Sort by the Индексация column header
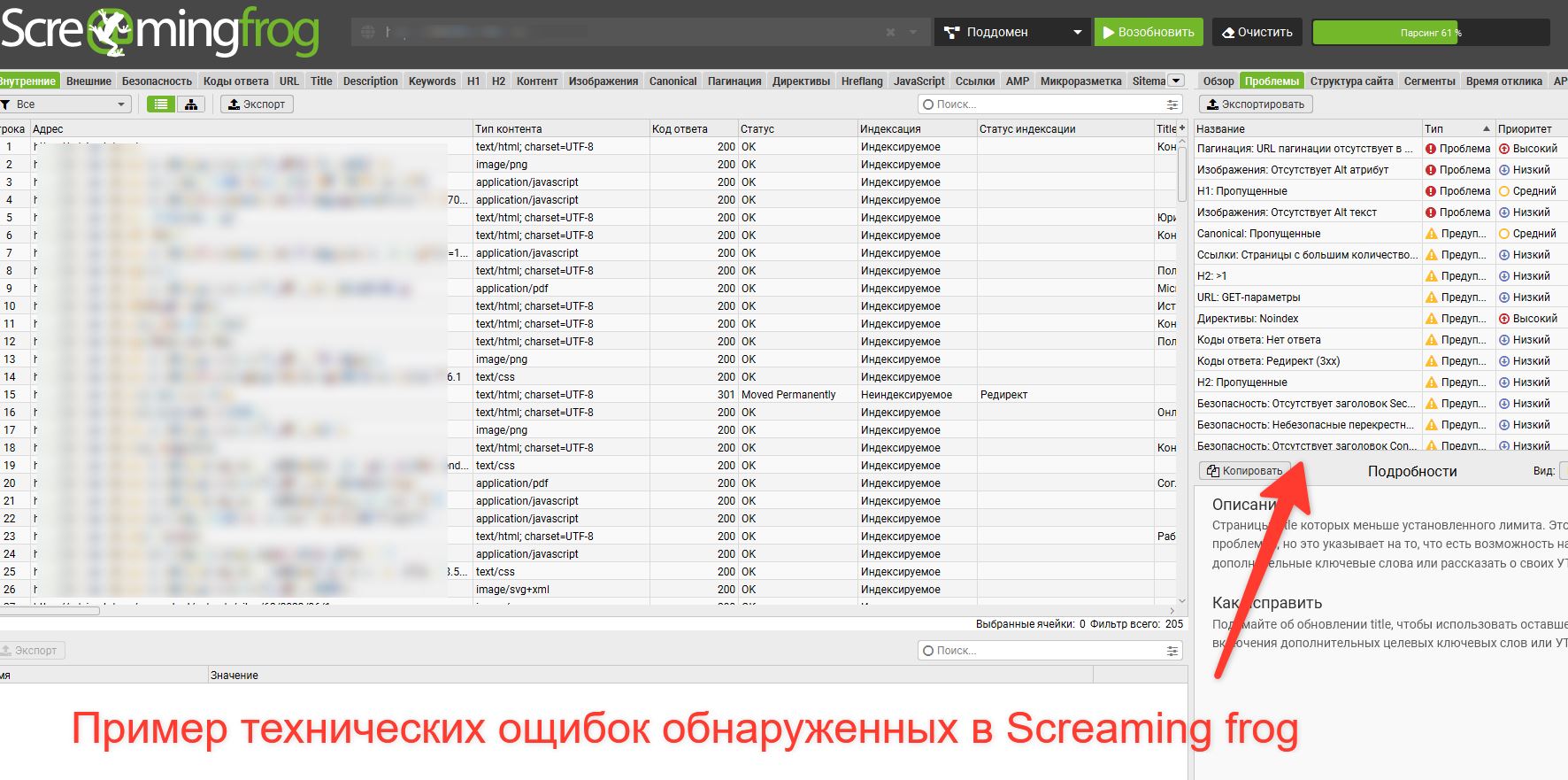 [x=918, y=128]
